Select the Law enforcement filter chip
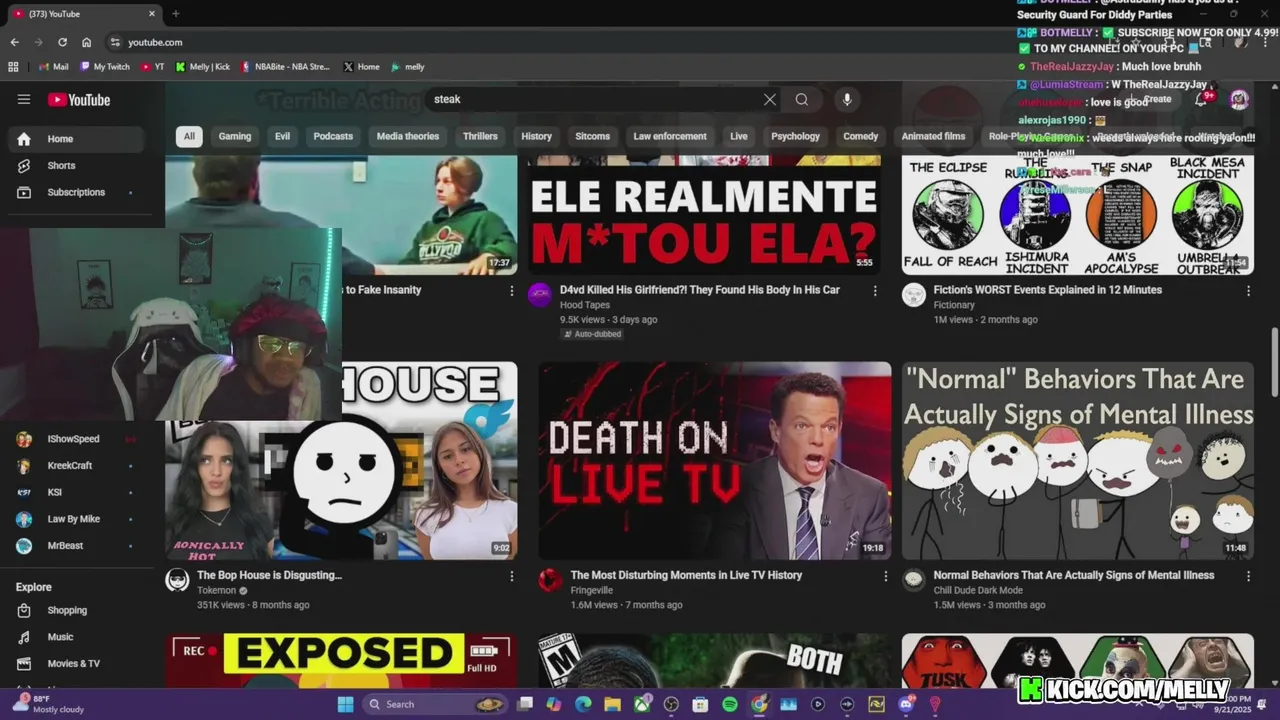This screenshot has height=720, width=1280. click(x=670, y=136)
